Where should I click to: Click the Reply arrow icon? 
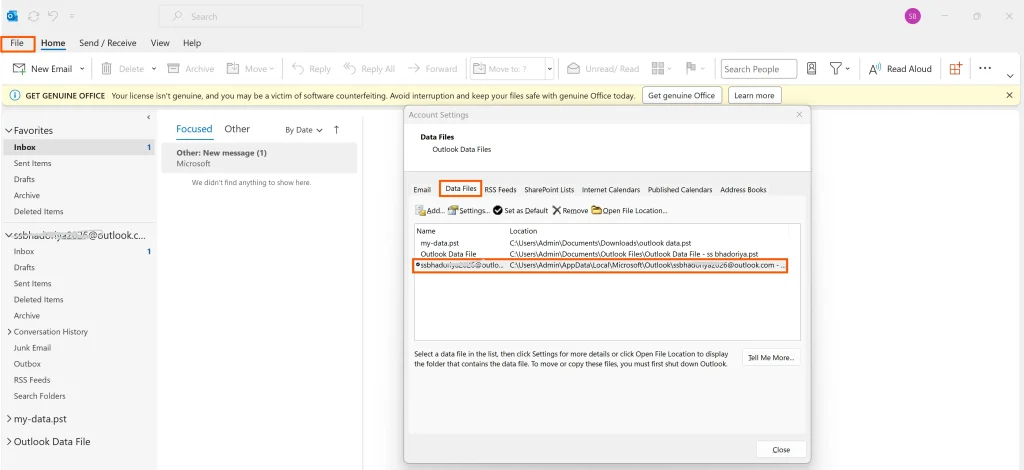(x=298, y=69)
